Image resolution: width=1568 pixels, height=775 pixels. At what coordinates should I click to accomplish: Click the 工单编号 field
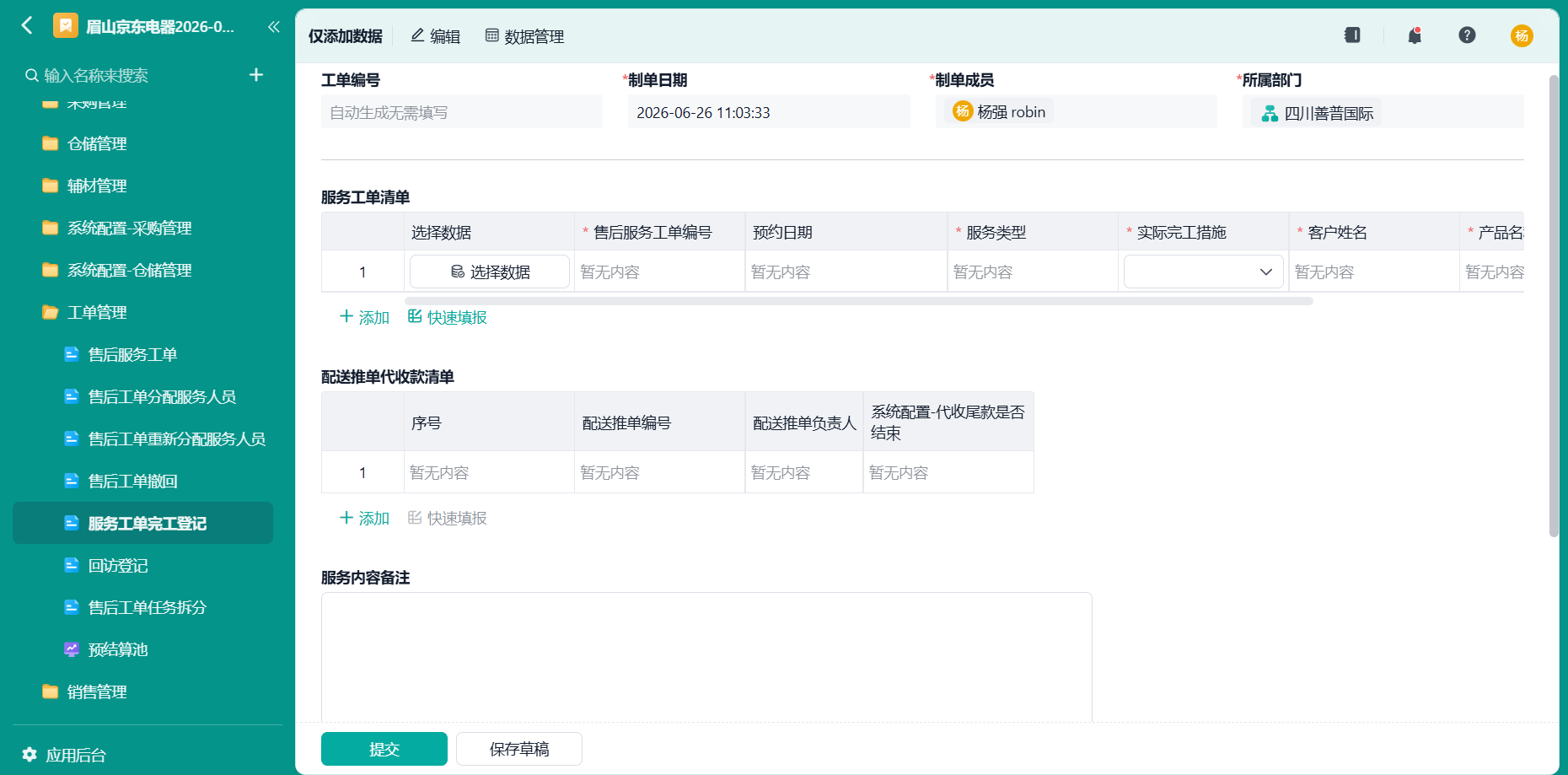[462, 112]
